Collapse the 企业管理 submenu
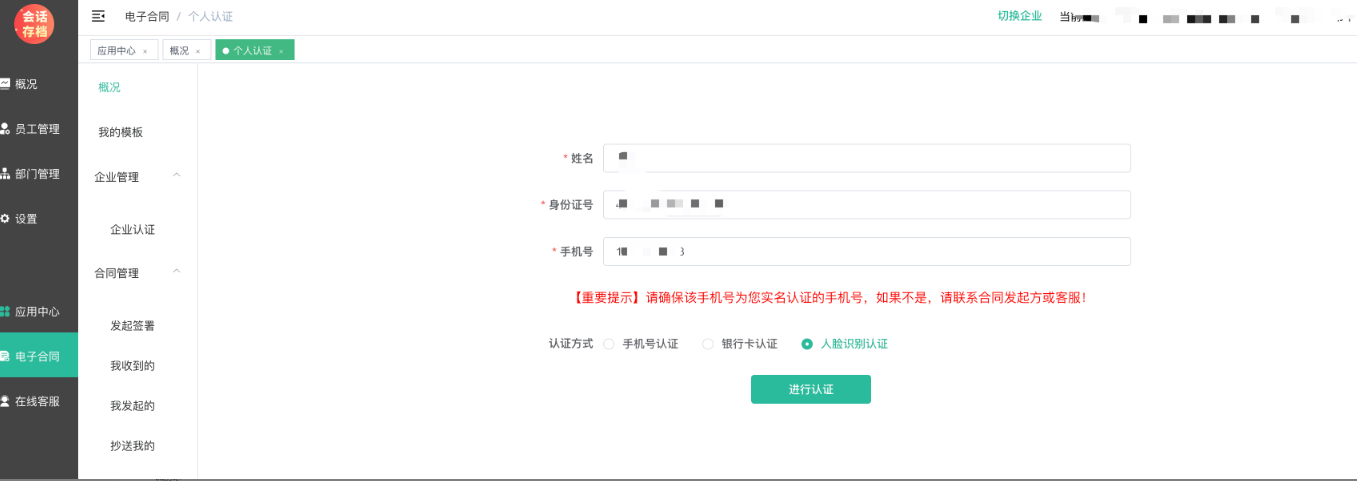The width and height of the screenshot is (1357, 481). tap(177, 176)
